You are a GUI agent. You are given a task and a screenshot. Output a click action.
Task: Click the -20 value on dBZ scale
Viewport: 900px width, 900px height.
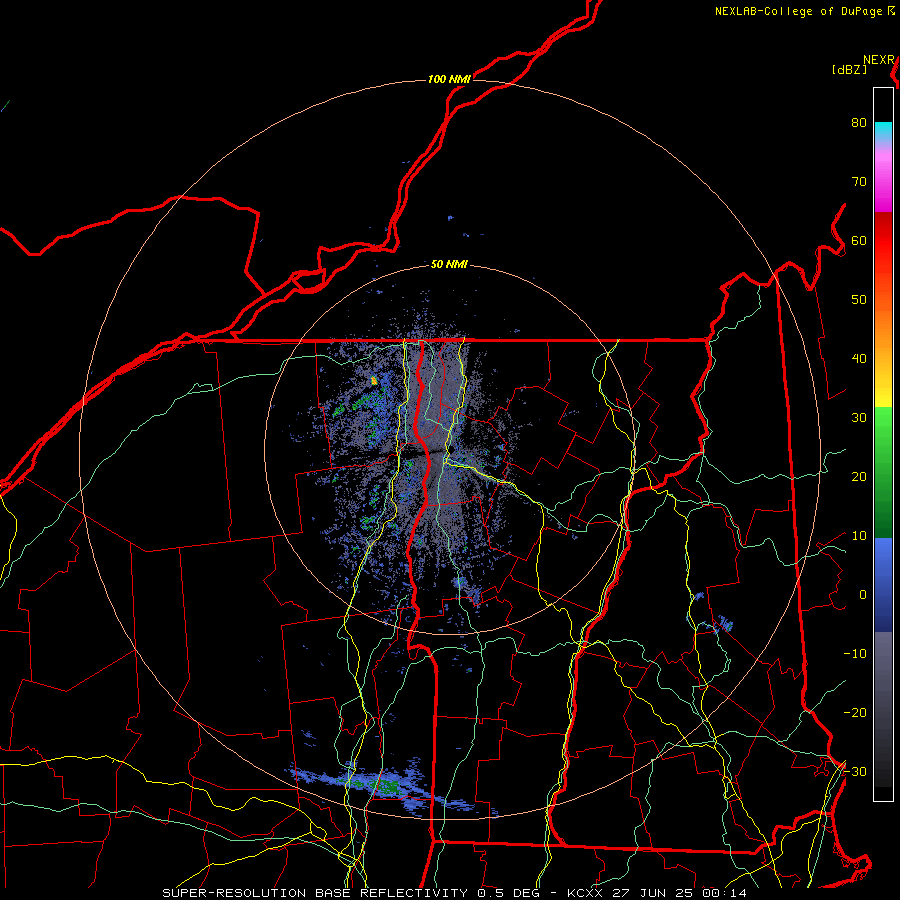coord(855,713)
